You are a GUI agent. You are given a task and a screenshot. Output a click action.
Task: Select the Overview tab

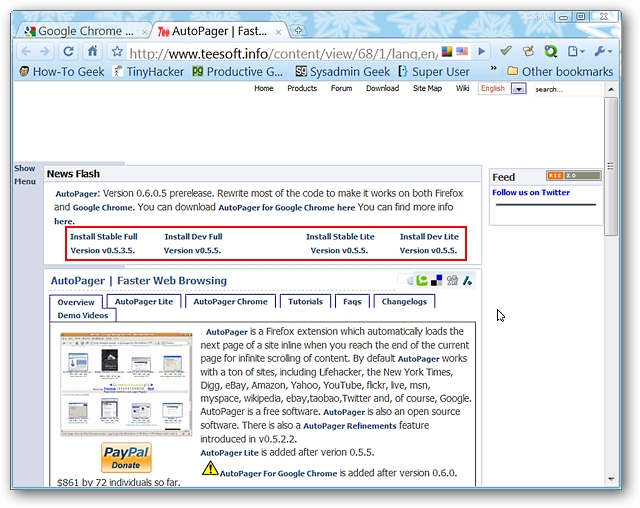[x=76, y=302]
